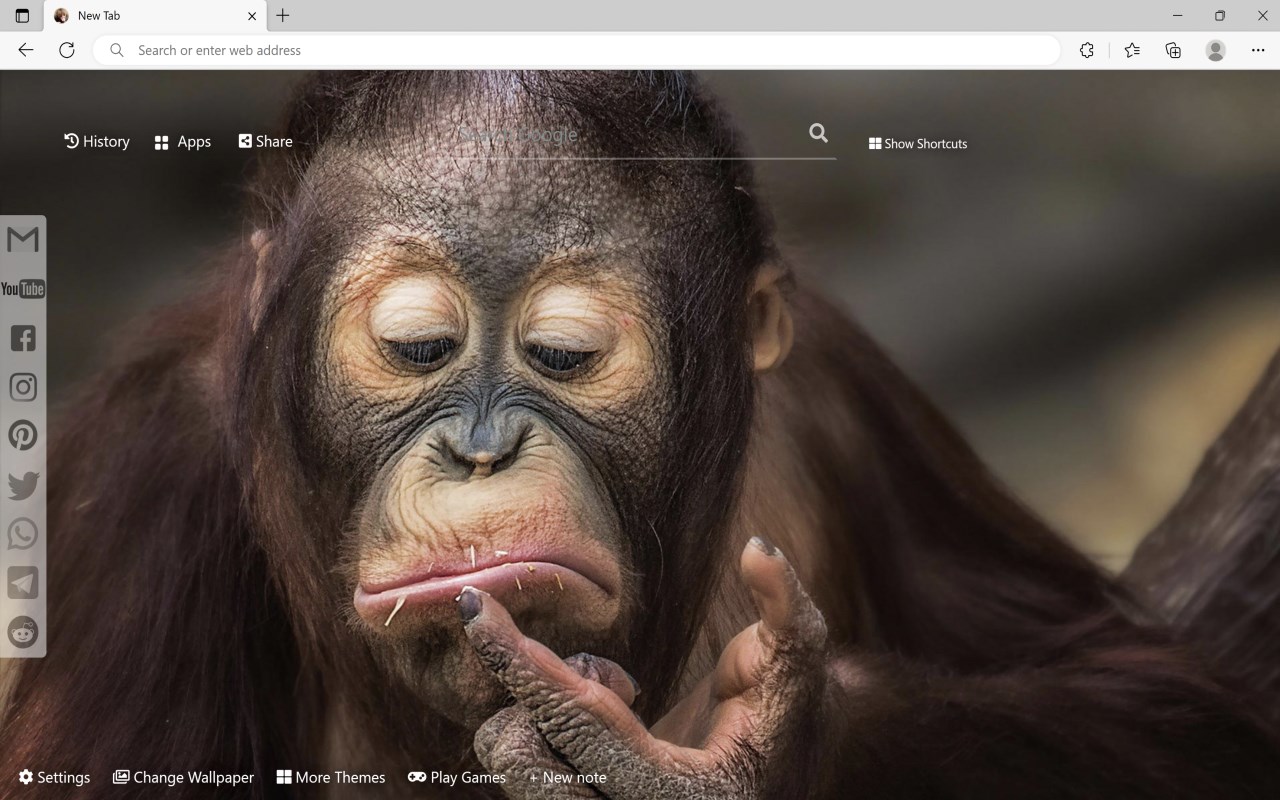The width and height of the screenshot is (1280, 800).
Task: Open Gmail from the sidebar
Action: click(23, 239)
